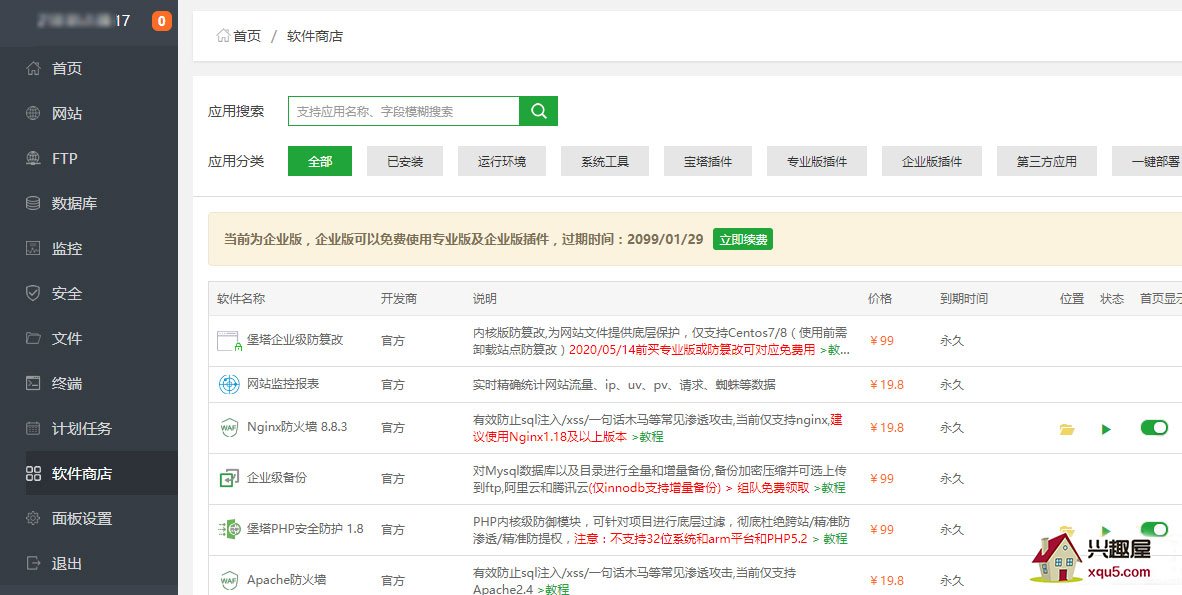The image size is (1182, 595).
Task: Click the shield icon next to 安全
Action: tap(33, 293)
